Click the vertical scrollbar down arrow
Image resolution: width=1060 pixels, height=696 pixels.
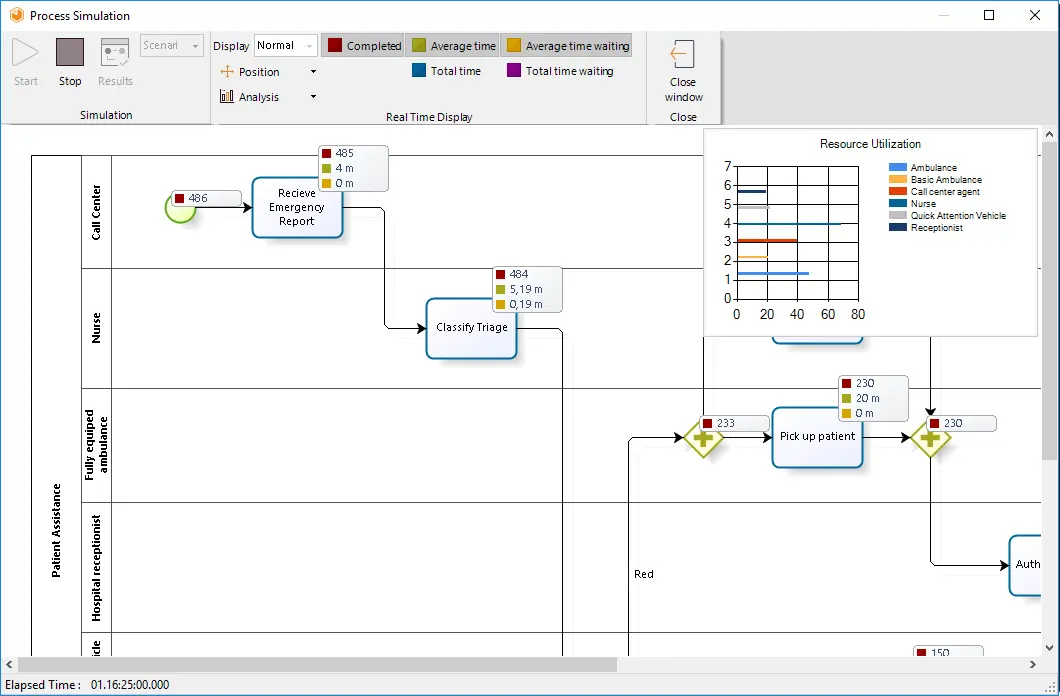click(x=1049, y=647)
